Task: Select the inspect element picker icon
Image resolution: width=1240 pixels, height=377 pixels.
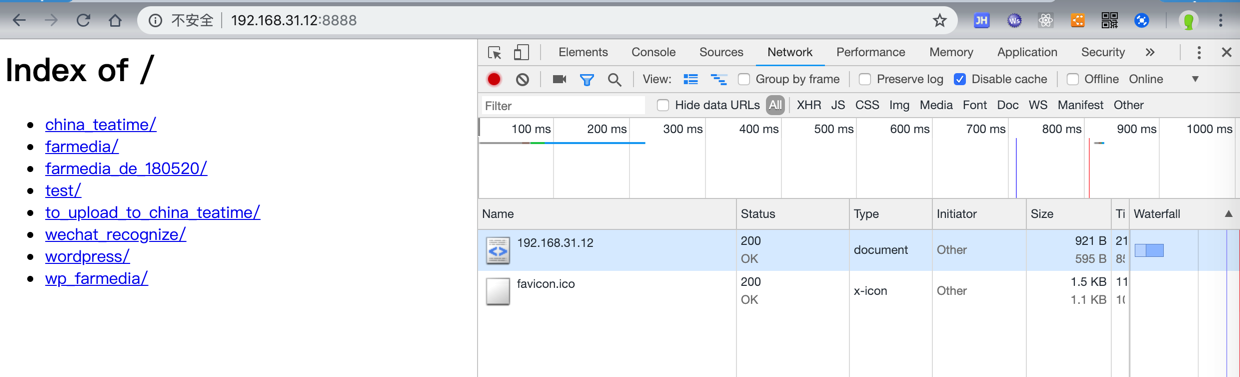Action: (x=495, y=52)
